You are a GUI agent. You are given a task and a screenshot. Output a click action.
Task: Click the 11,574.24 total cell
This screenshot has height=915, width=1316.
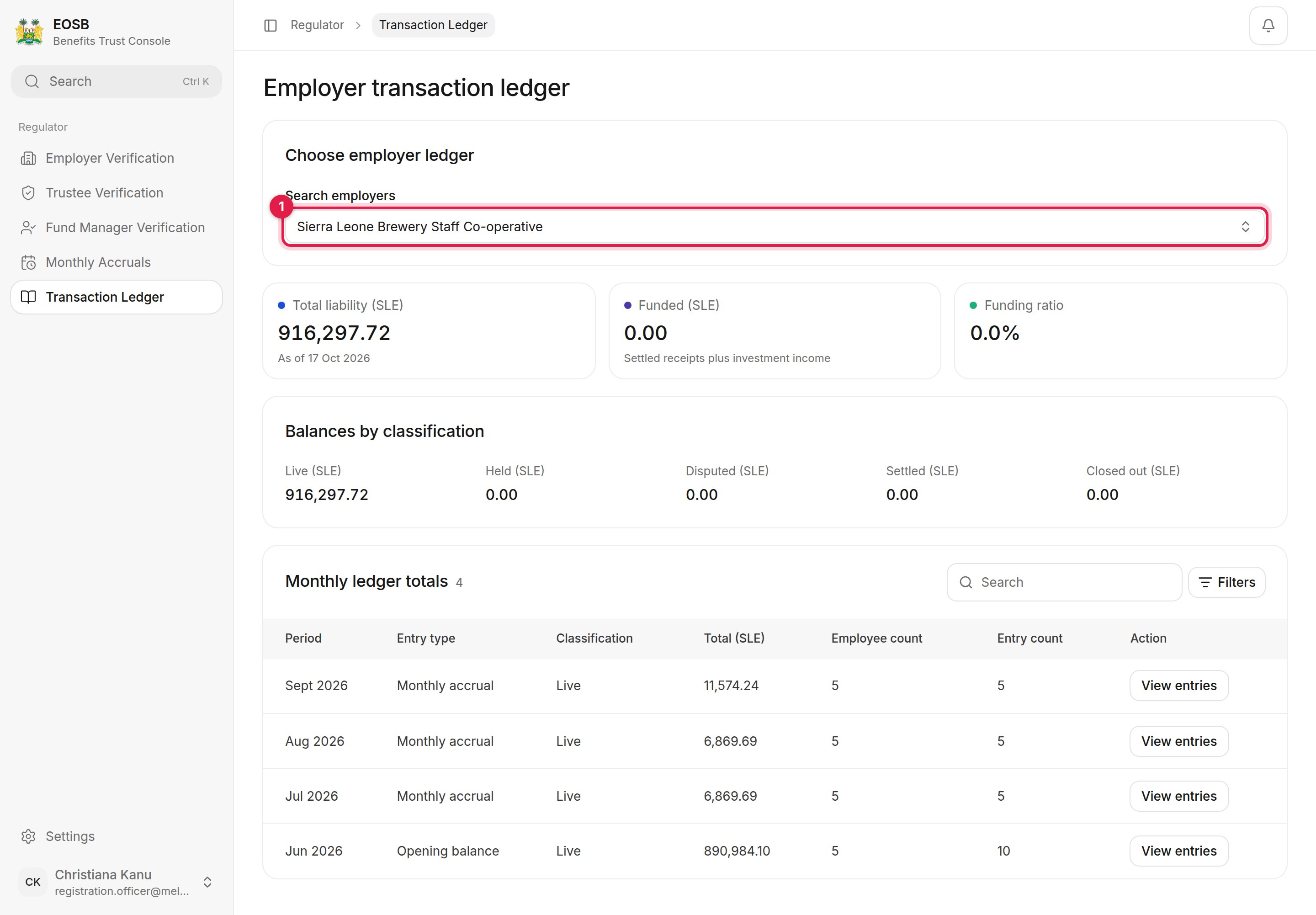coord(732,686)
